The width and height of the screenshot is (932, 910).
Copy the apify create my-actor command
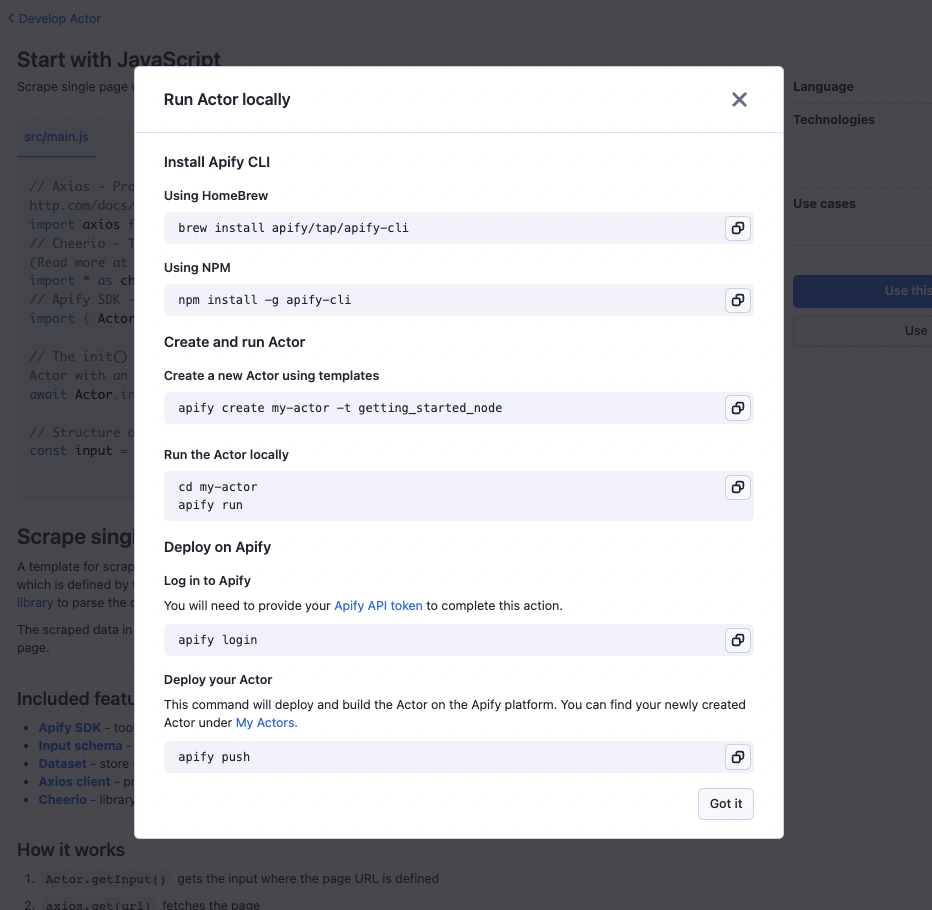(x=737, y=408)
